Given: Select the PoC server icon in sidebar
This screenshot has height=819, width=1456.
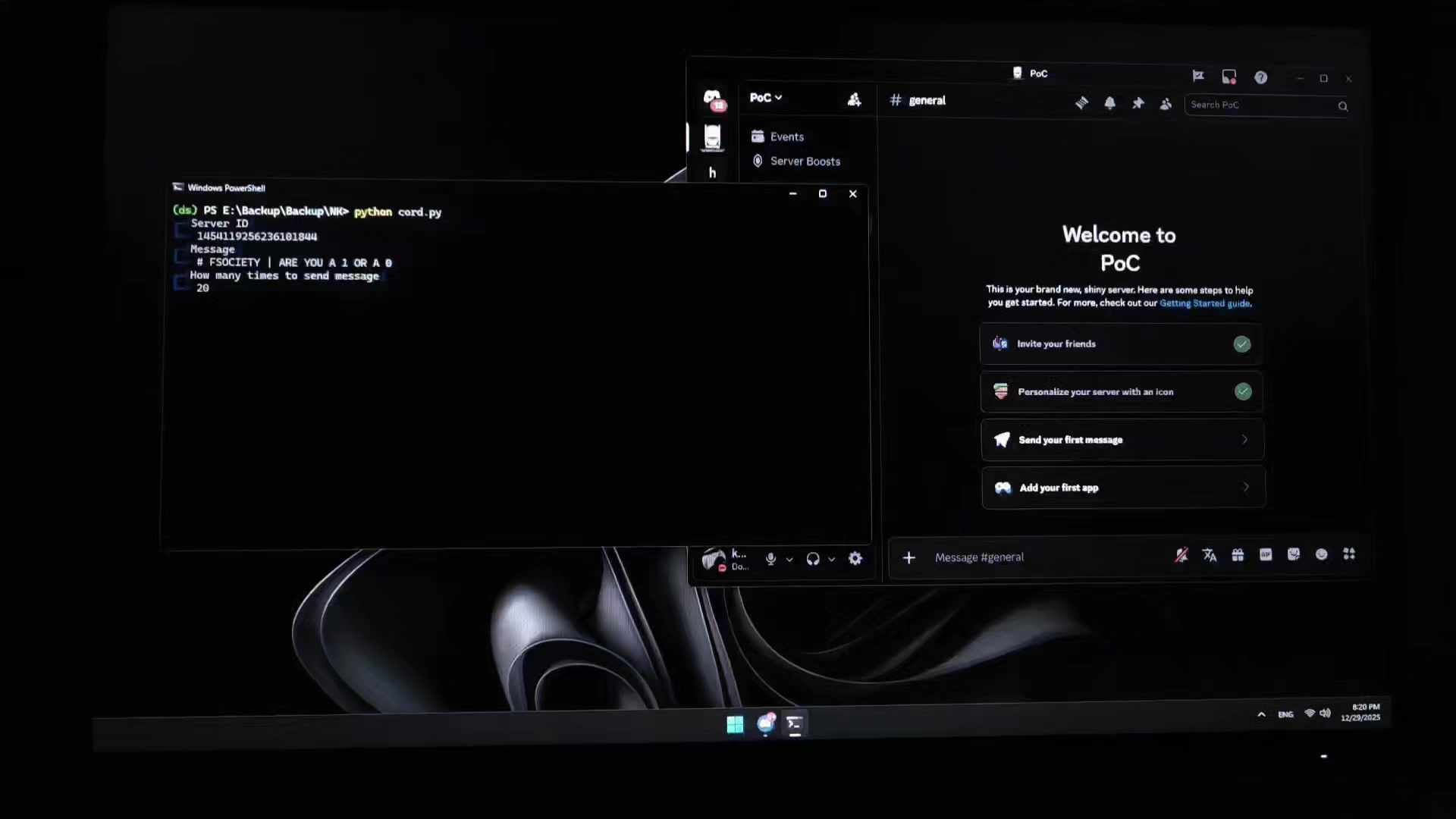Looking at the screenshot, I should click(x=712, y=137).
